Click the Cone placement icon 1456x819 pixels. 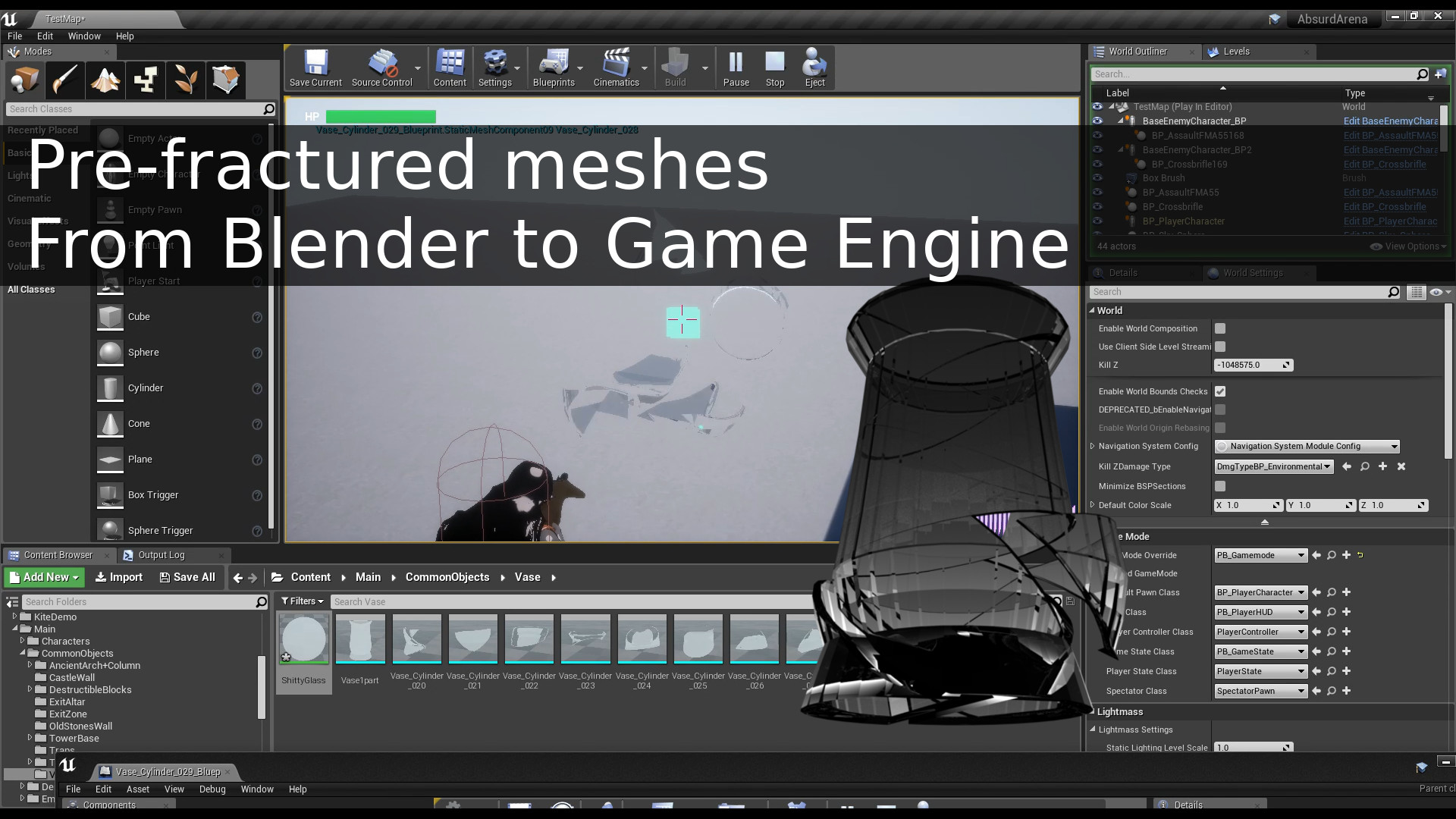(x=110, y=424)
